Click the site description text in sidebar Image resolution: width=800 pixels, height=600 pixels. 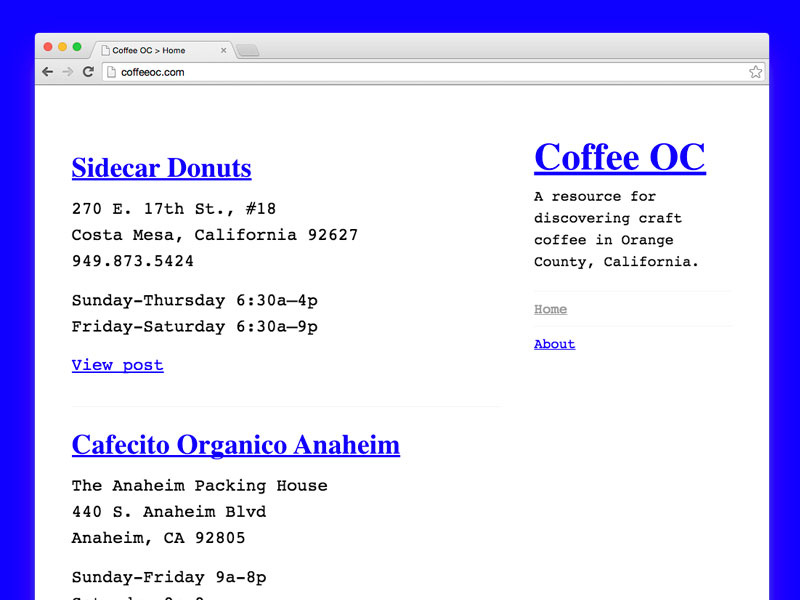[x=616, y=229]
